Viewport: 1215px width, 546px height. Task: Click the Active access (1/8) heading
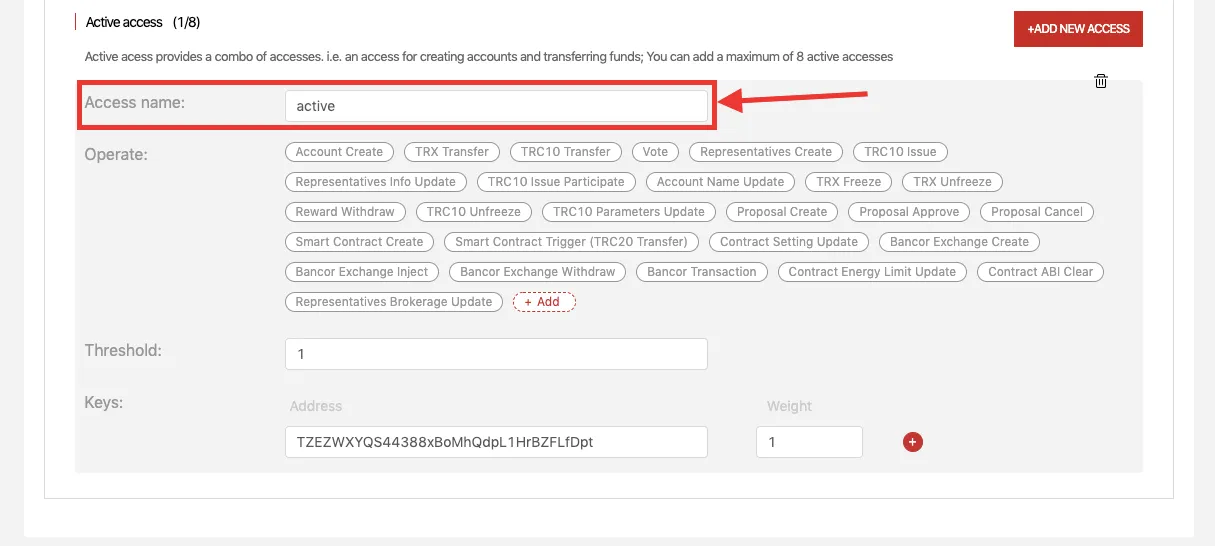[143, 22]
